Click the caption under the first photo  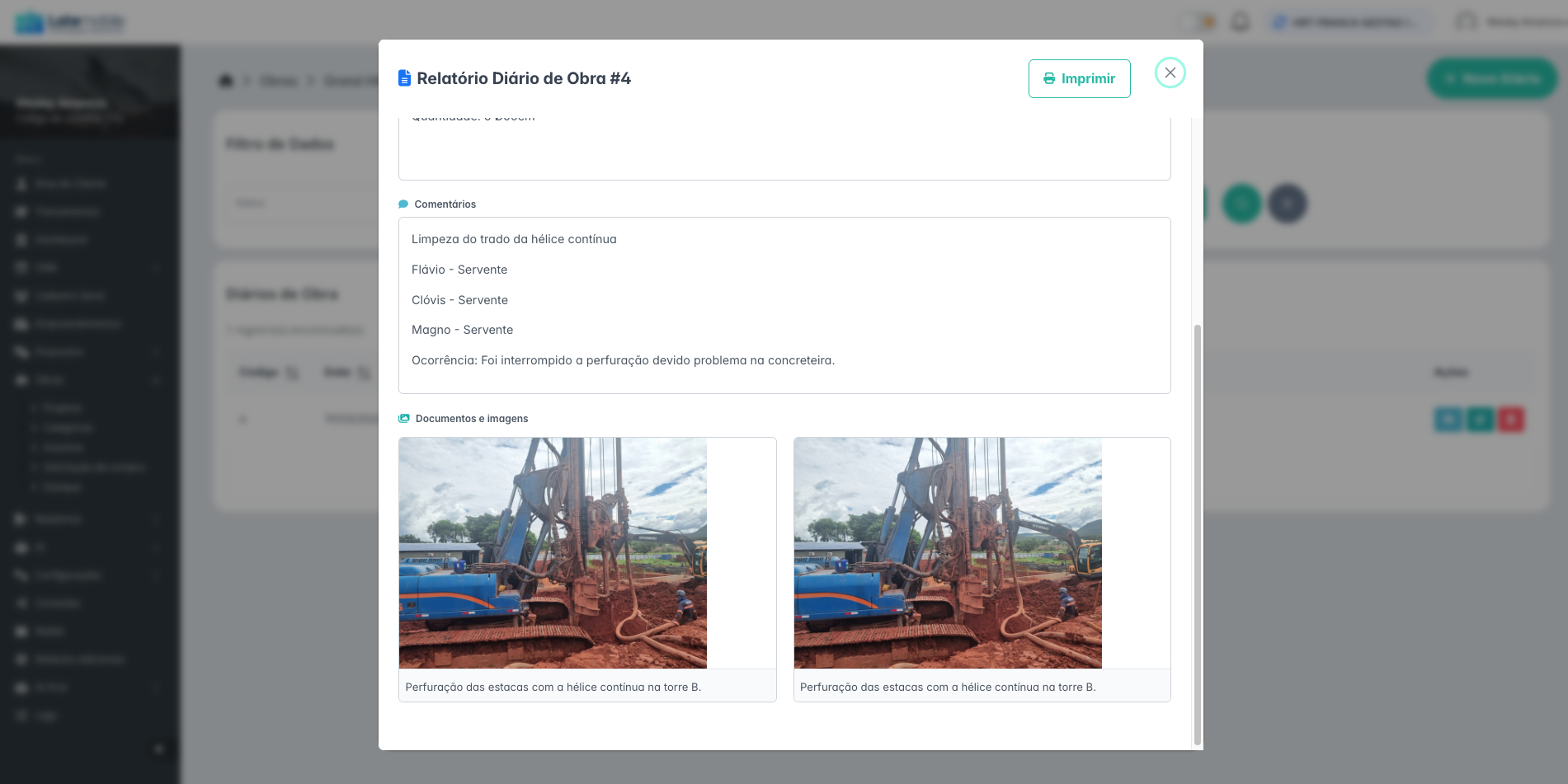[x=553, y=687]
